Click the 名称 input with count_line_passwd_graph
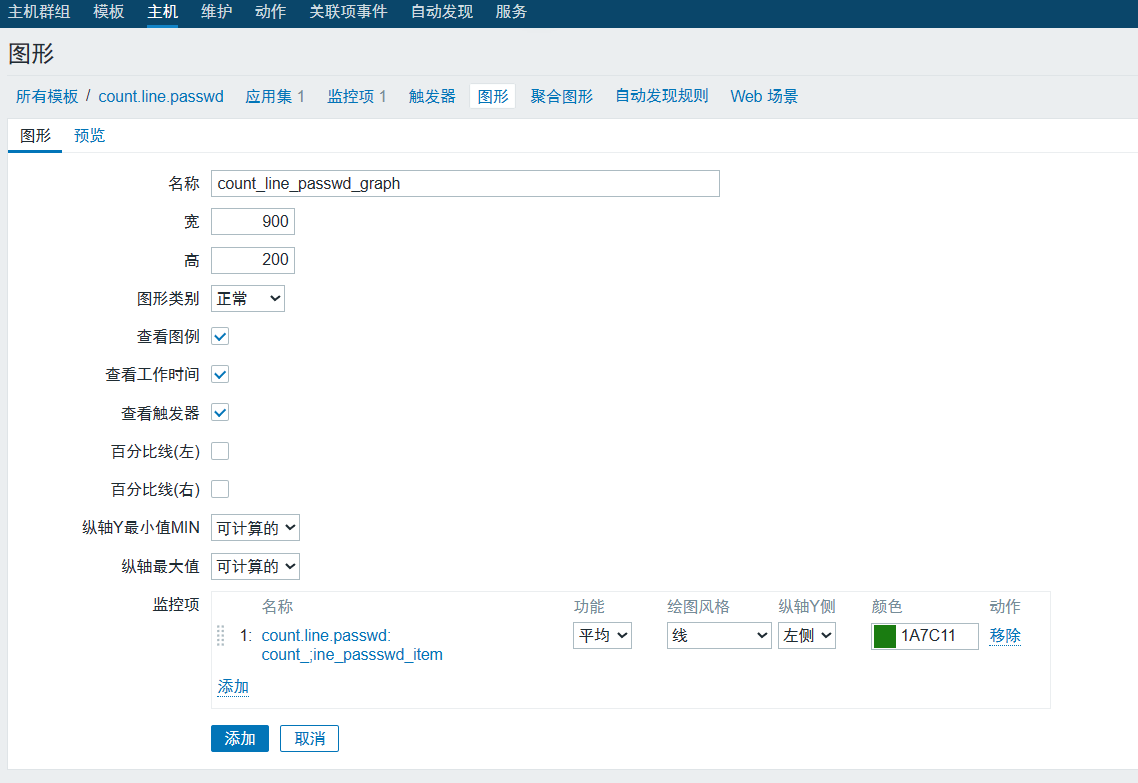 pos(465,184)
